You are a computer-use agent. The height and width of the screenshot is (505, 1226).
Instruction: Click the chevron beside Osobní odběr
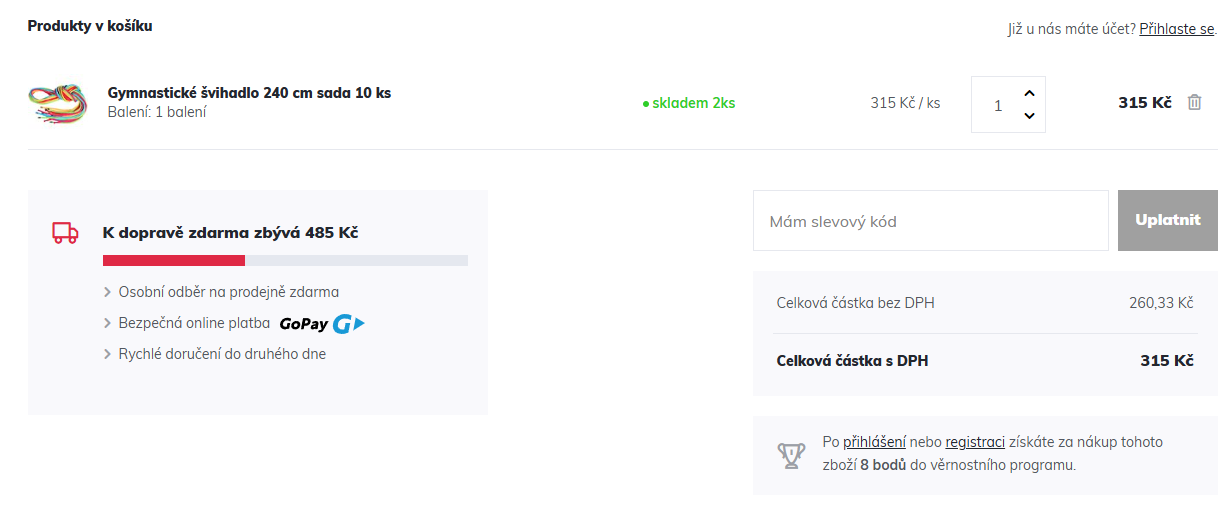click(x=108, y=293)
